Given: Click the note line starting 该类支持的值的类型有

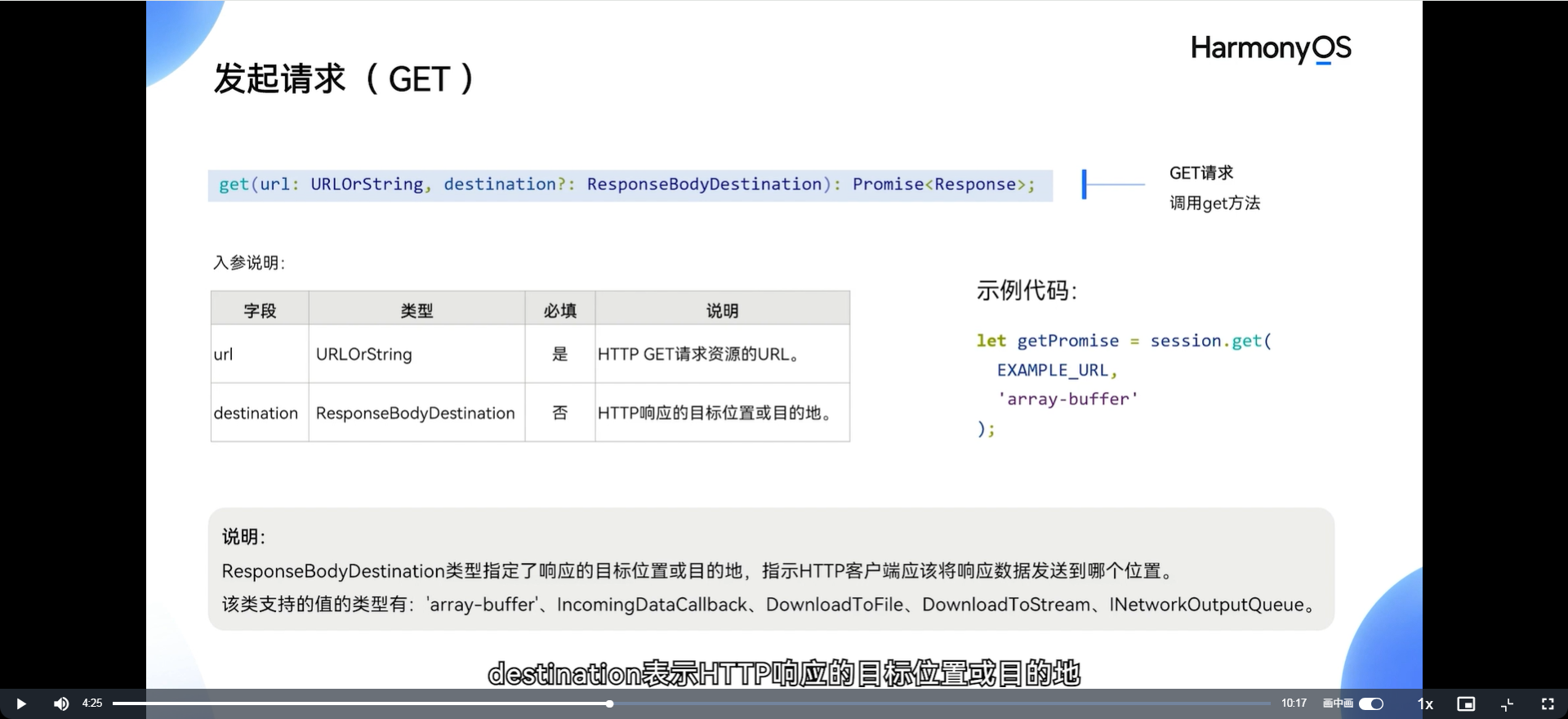Looking at the screenshot, I should click(769, 605).
